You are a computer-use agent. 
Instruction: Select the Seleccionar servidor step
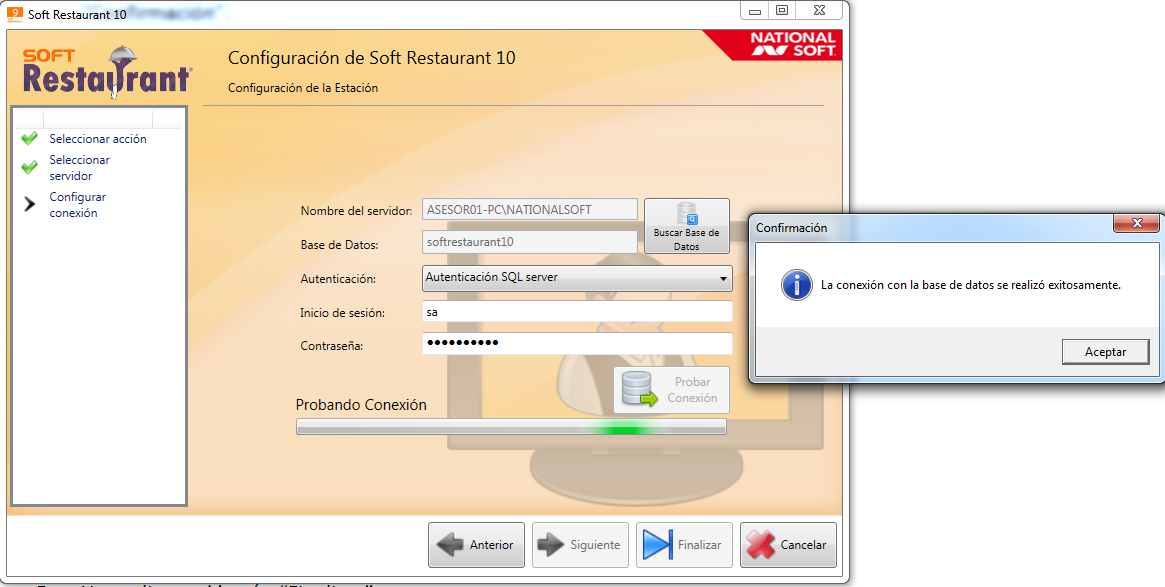point(79,167)
